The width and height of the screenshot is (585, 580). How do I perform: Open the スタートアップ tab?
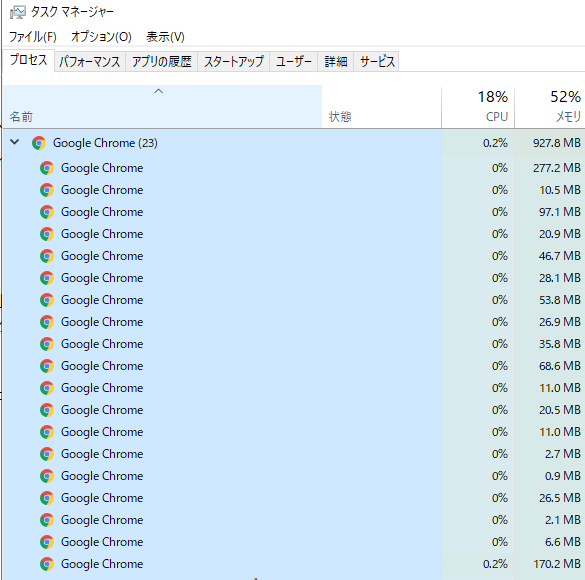pyautogui.click(x=234, y=62)
